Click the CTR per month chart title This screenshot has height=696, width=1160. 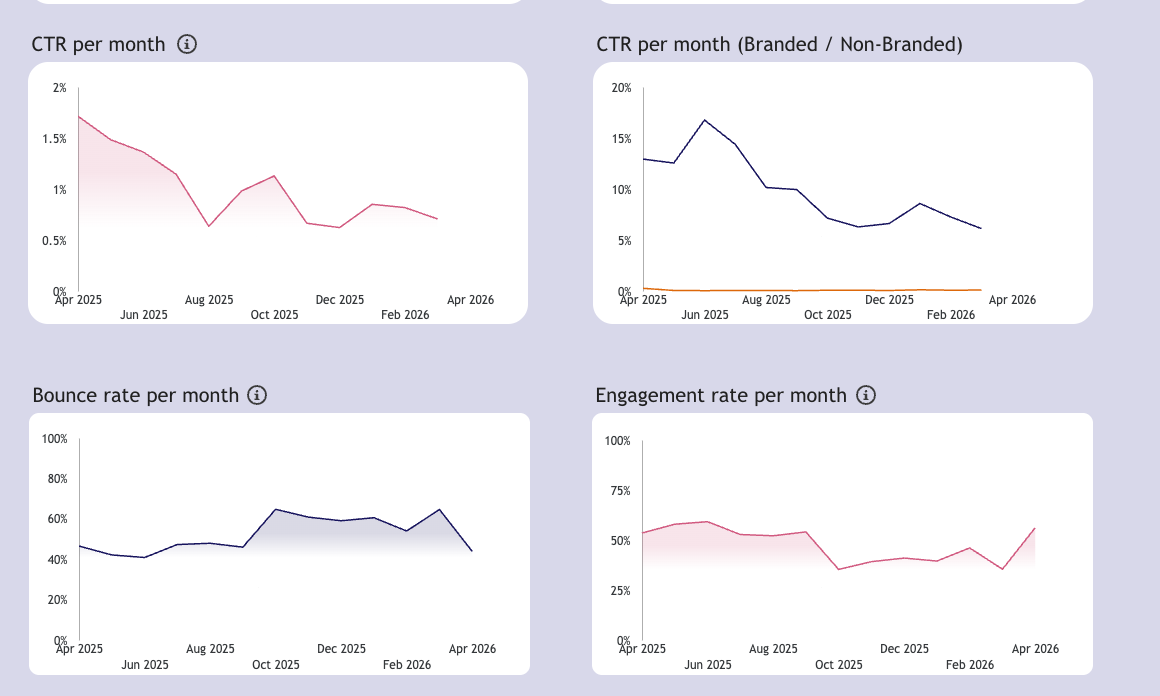(x=97, y=44)
